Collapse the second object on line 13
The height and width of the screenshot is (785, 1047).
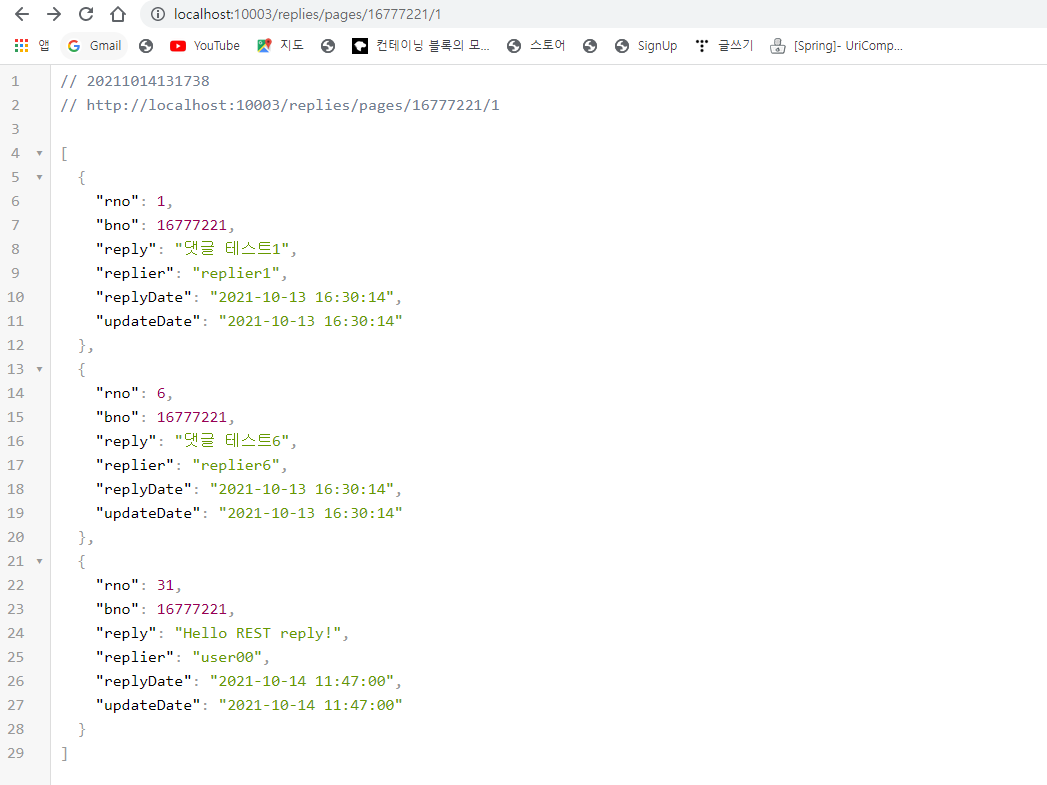[39, 369]
